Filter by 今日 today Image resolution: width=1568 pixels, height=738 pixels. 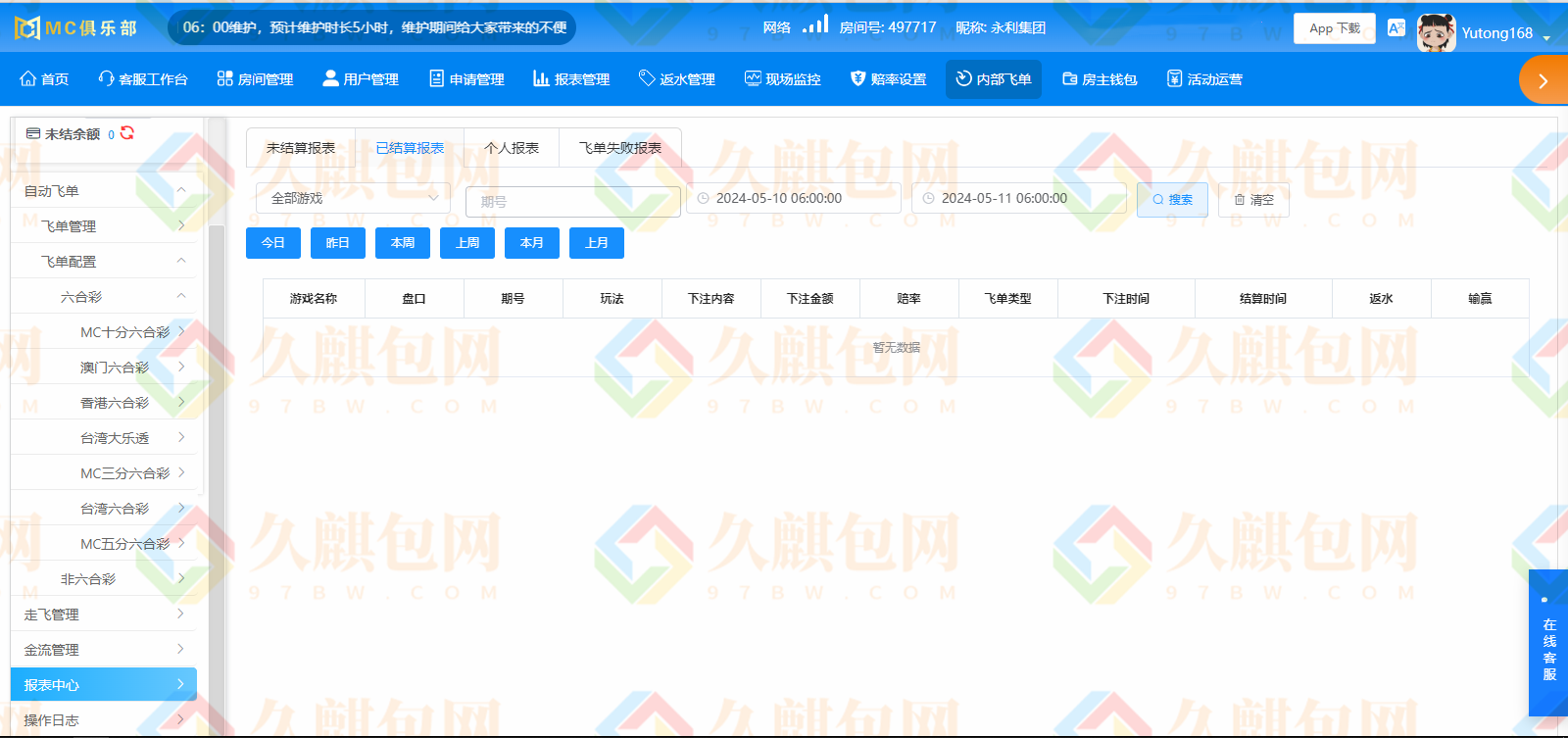point(273,243)
